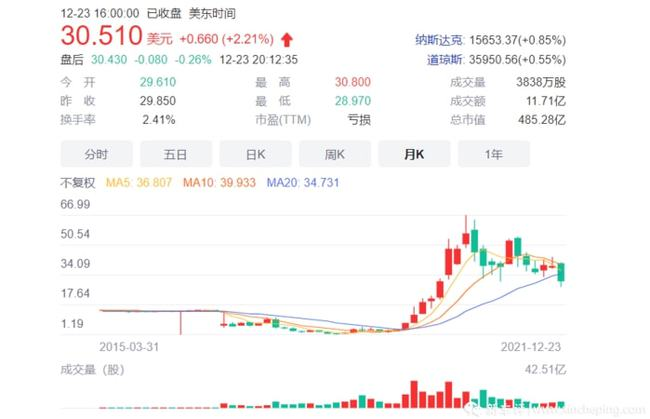Click the price change +0.660 (+2.21%)

click(226, 39)
